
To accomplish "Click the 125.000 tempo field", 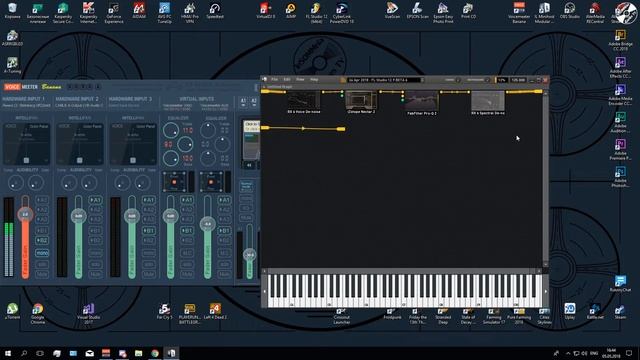I will [x=518, y=80].
